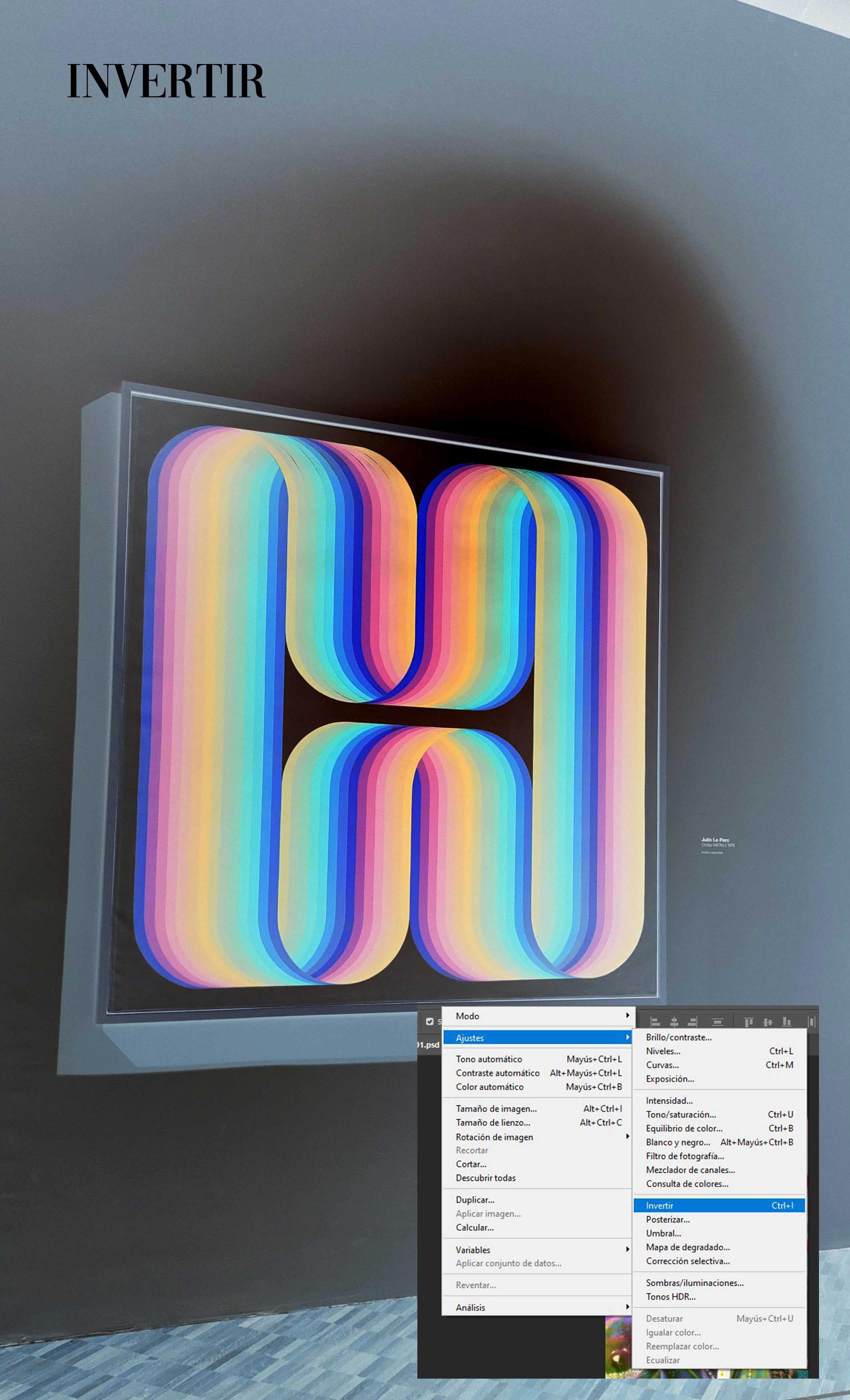Click the align horizontal centers icon

point(674,1022)
